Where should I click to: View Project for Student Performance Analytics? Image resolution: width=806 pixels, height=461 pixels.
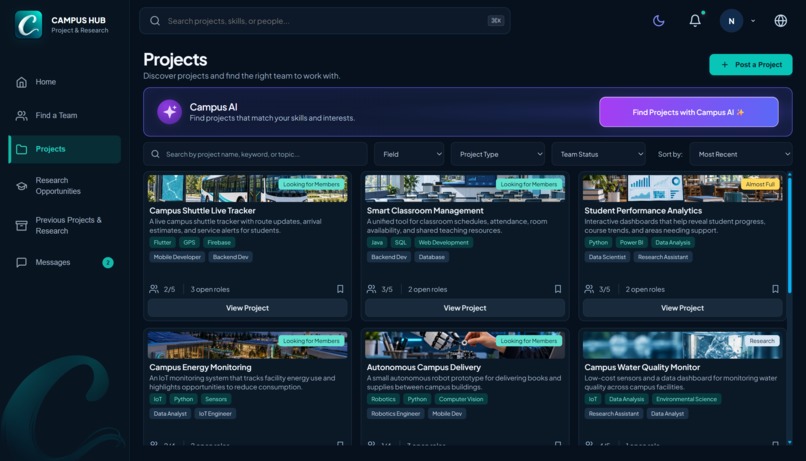pyautogui.click(x=682, y=308)
